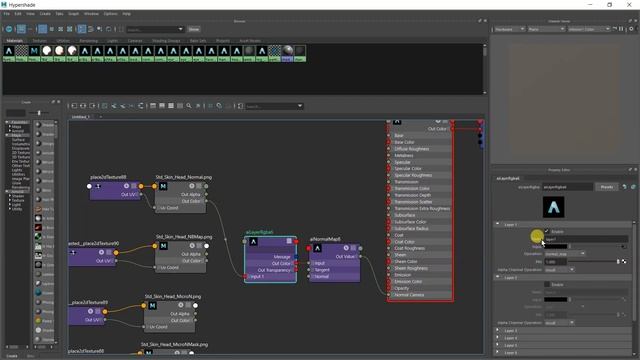This screenshot has width=640, height=360.
Task: Switch to Bins tab at bottom
Action: point(31,356)
